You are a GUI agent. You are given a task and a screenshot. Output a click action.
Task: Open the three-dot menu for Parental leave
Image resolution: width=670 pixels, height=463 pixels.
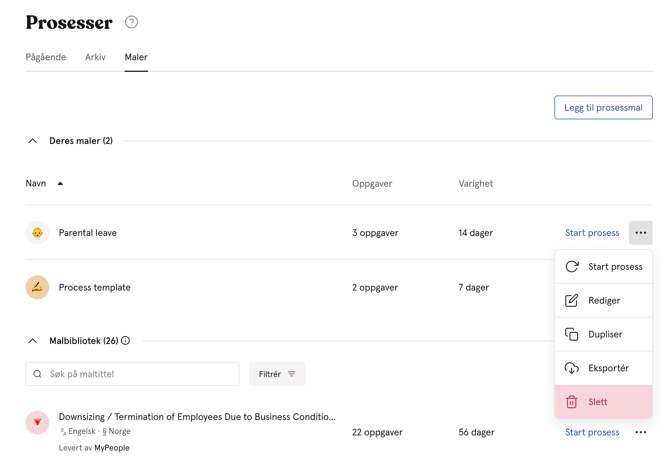click(641, 233)
